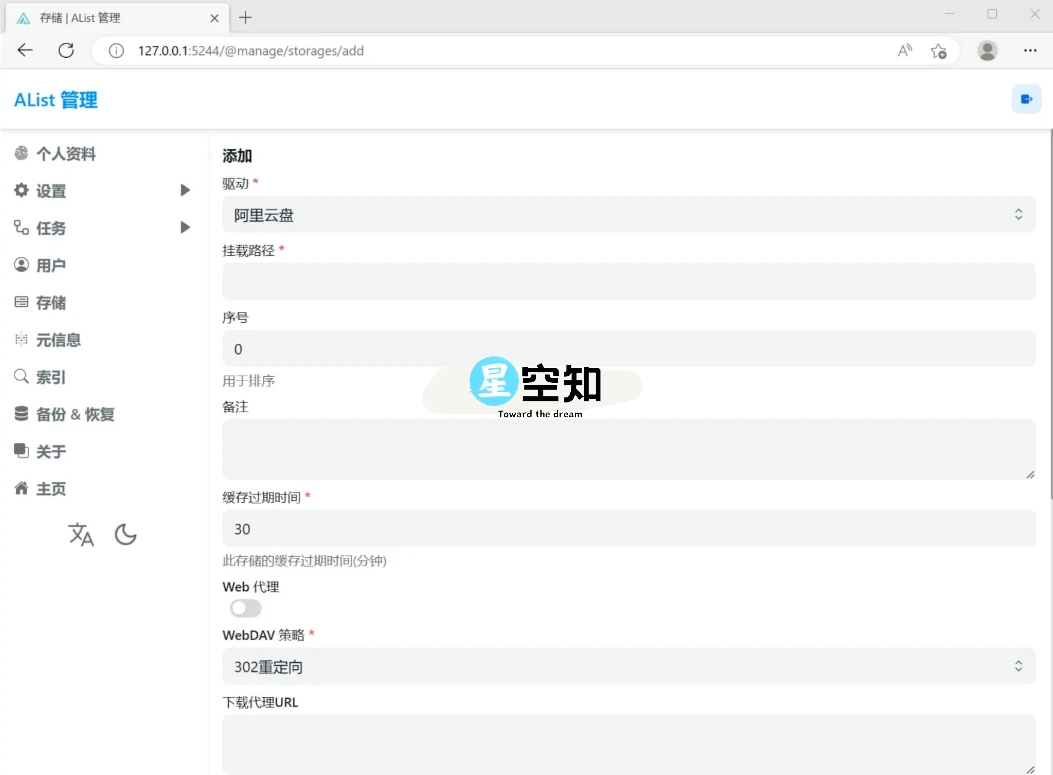The image size is (1053, 775).
Task: Open the 驱动 driver dropdown
Action: point(629,213)
